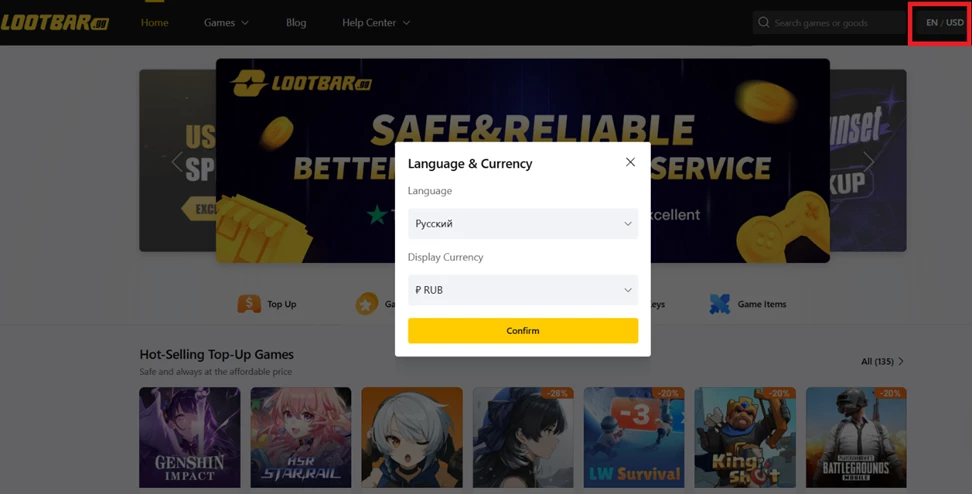The height and width of the screenshot is (494, 972).
Task: Open the Display Currency dropdown showing RUB
Action: point(523,290)
